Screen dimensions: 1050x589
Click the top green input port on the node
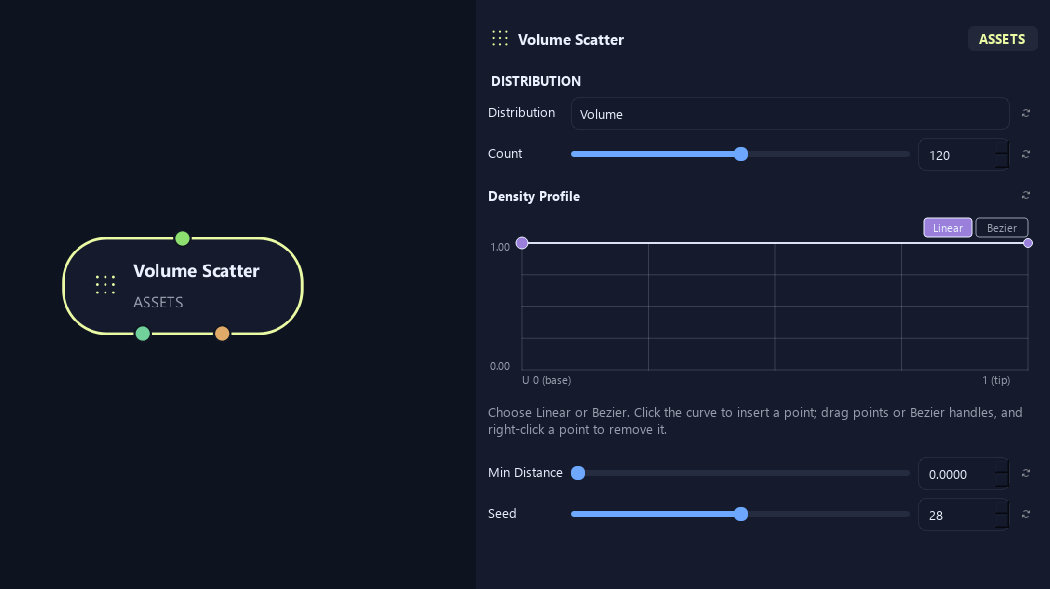182,238
